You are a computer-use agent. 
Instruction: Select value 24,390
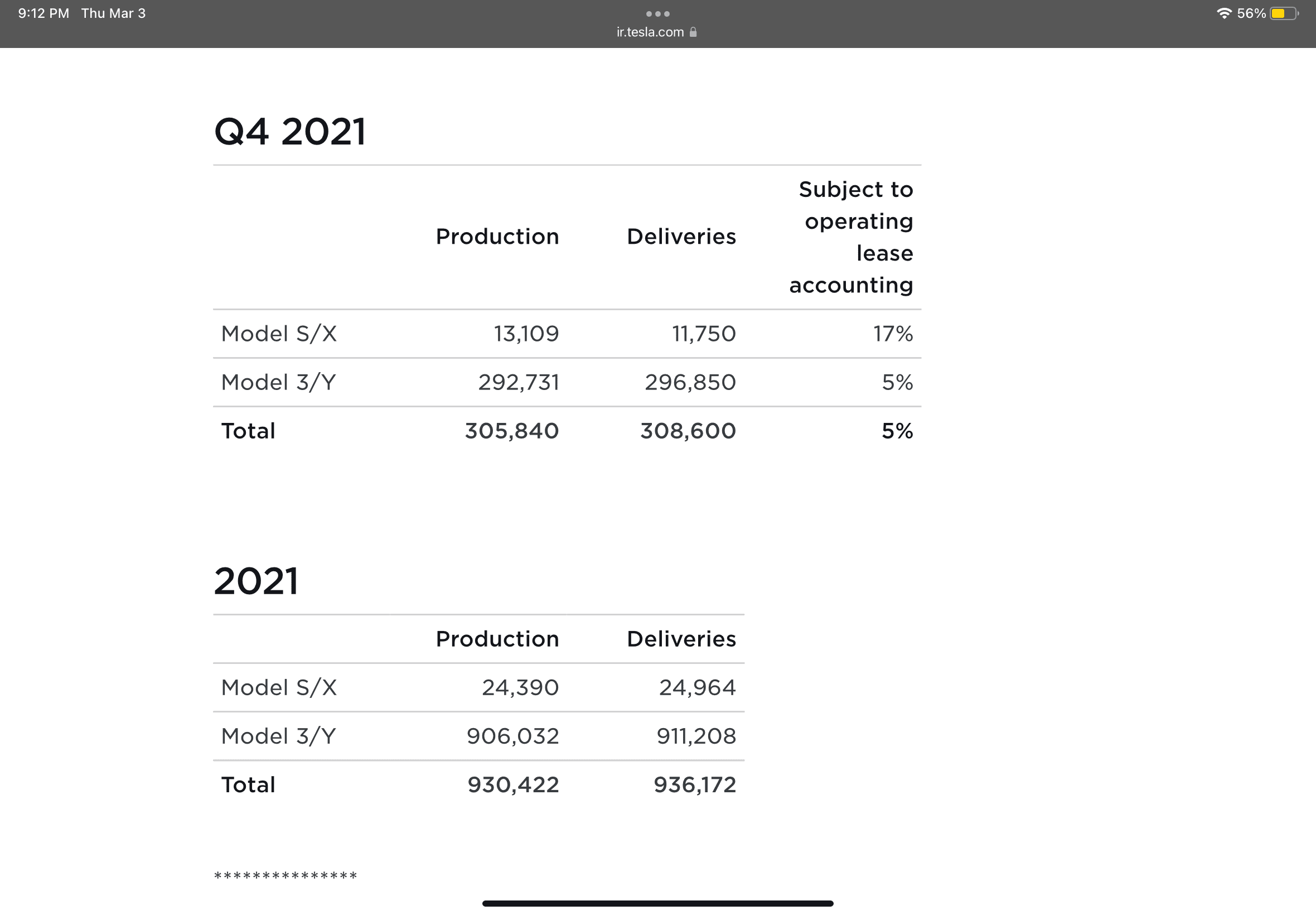520,687
